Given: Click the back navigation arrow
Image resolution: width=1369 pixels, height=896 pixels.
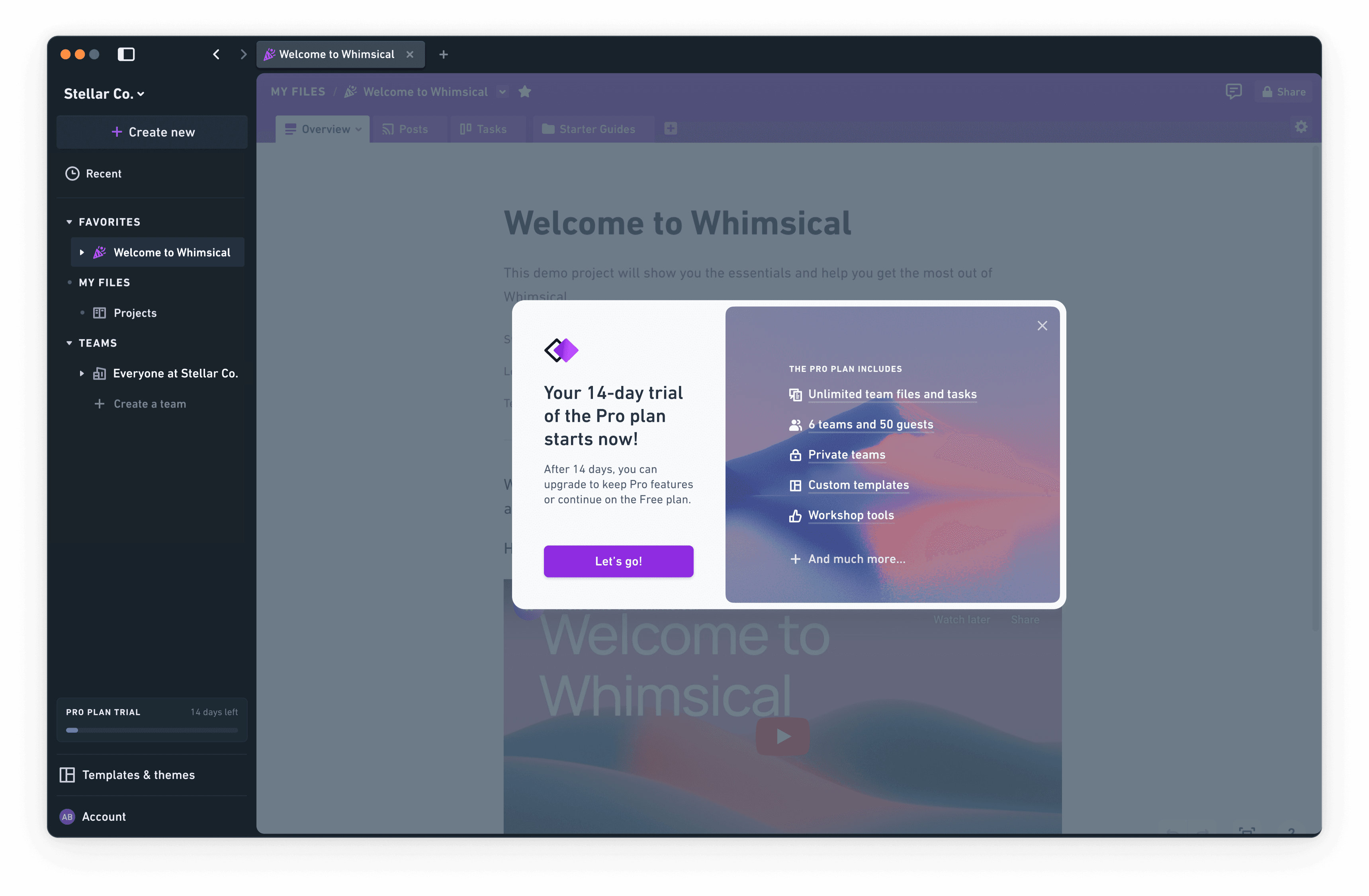Looking at the screenshot, I should click(x=216, y=54).
